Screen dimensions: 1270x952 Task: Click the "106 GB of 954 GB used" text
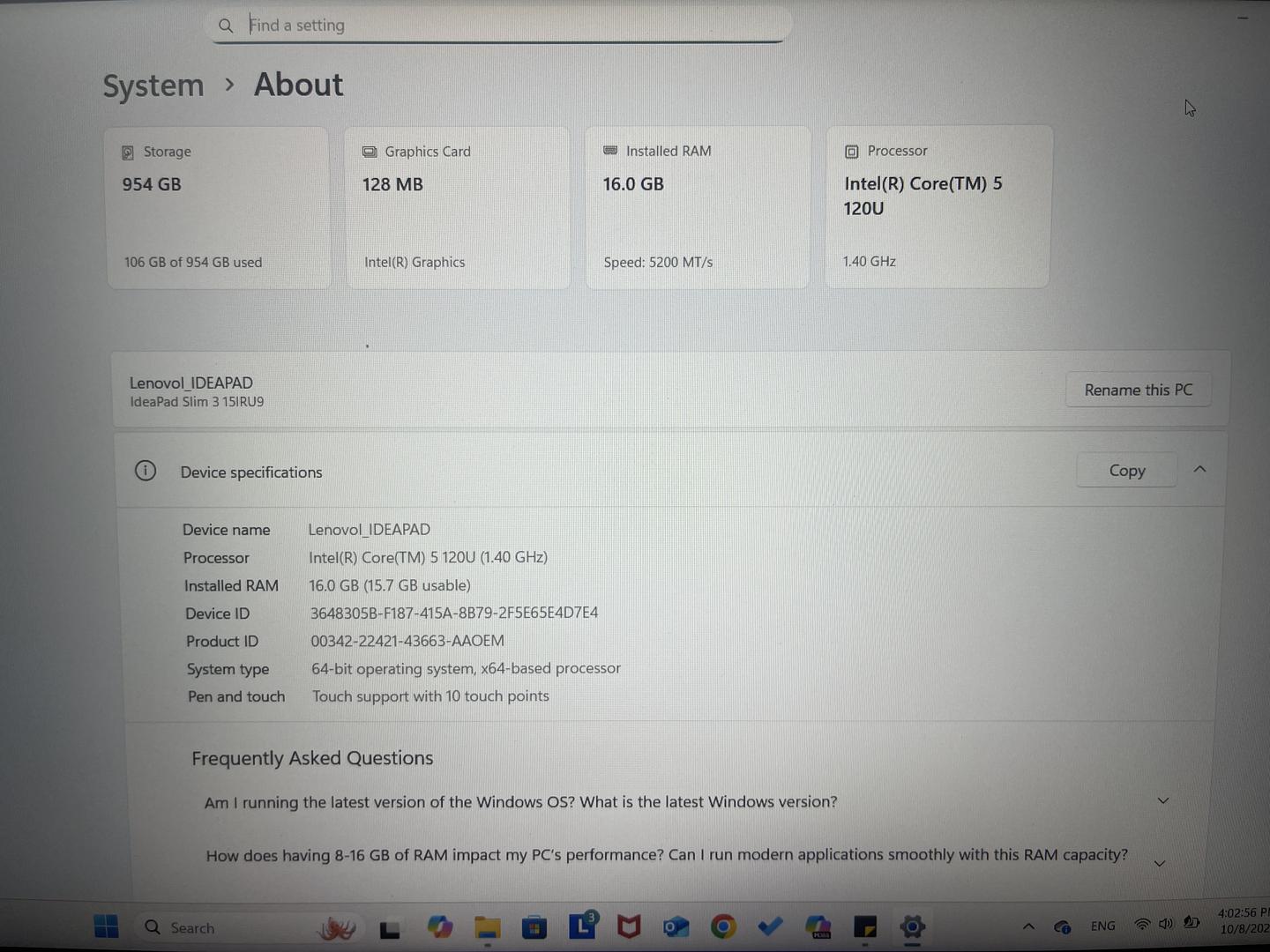point(193,263)
